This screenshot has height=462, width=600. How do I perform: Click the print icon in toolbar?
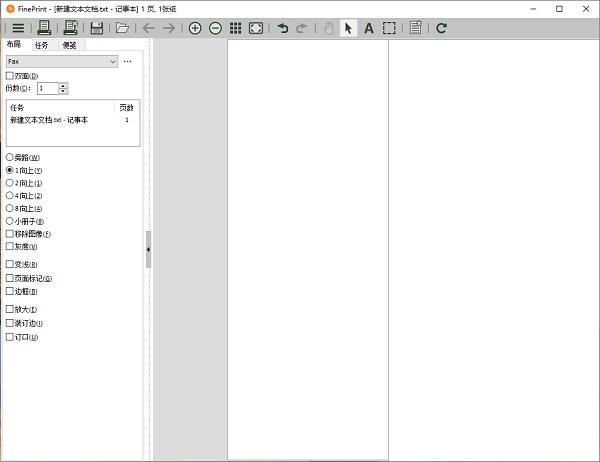click(x=44, y=29)
